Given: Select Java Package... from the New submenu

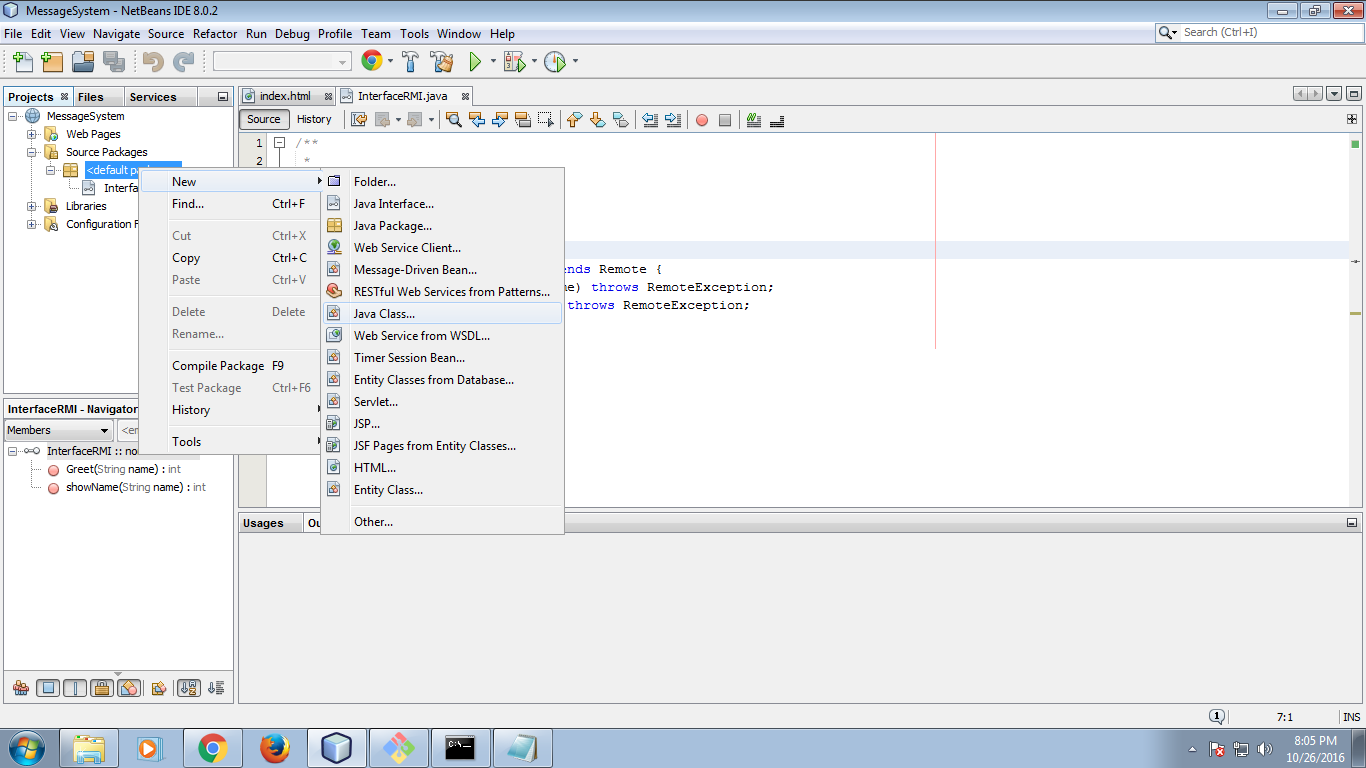Looking at the screenshot, I should [442, 226].
